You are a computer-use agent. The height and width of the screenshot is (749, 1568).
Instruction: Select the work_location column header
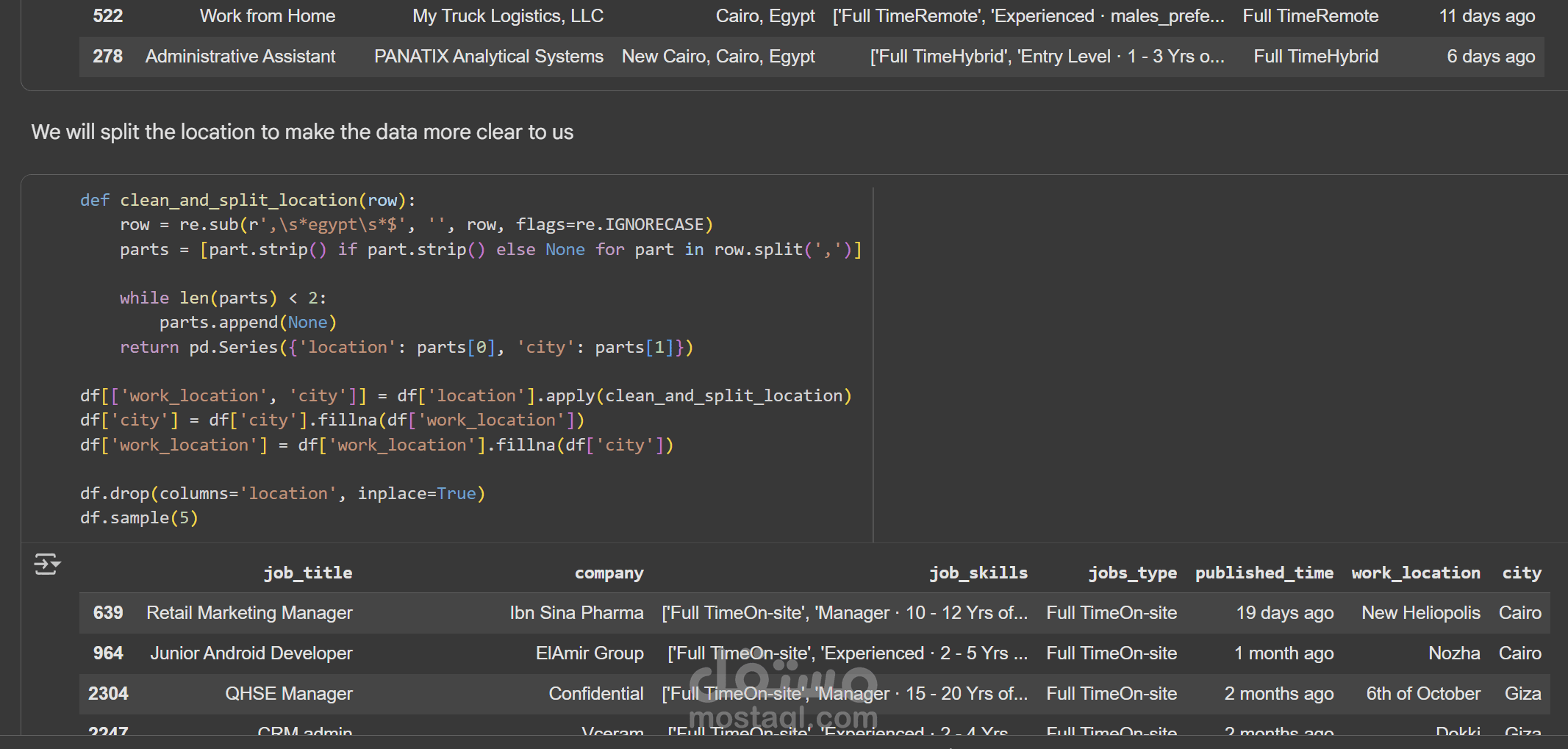pos(1415,573)
